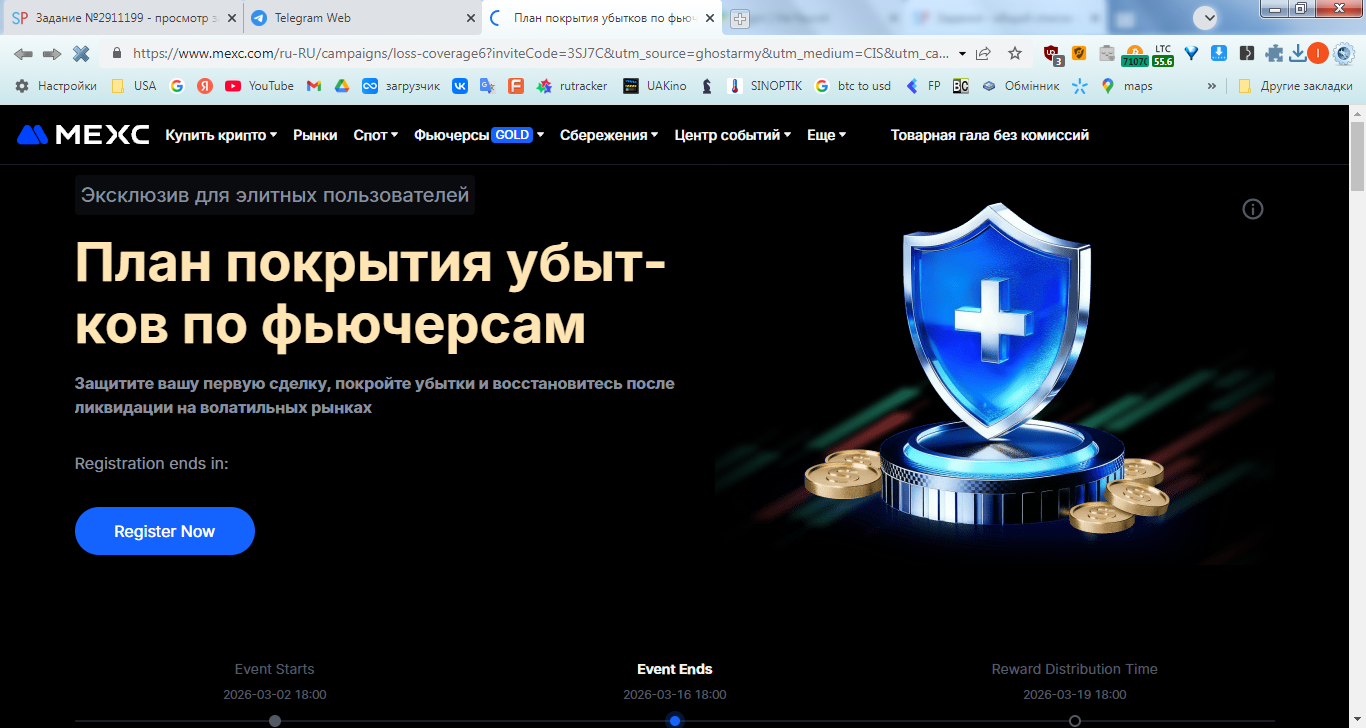Click the Event Ends timeline dot
1366x728 pixels.
675,721
